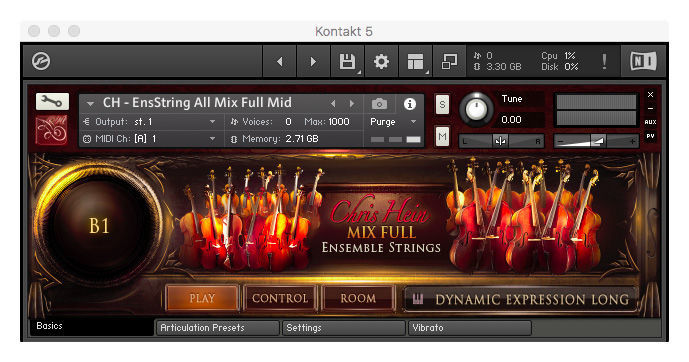Adjust the volume slider
This screenshot has width=689, height=362.
(x=596, y=141)
